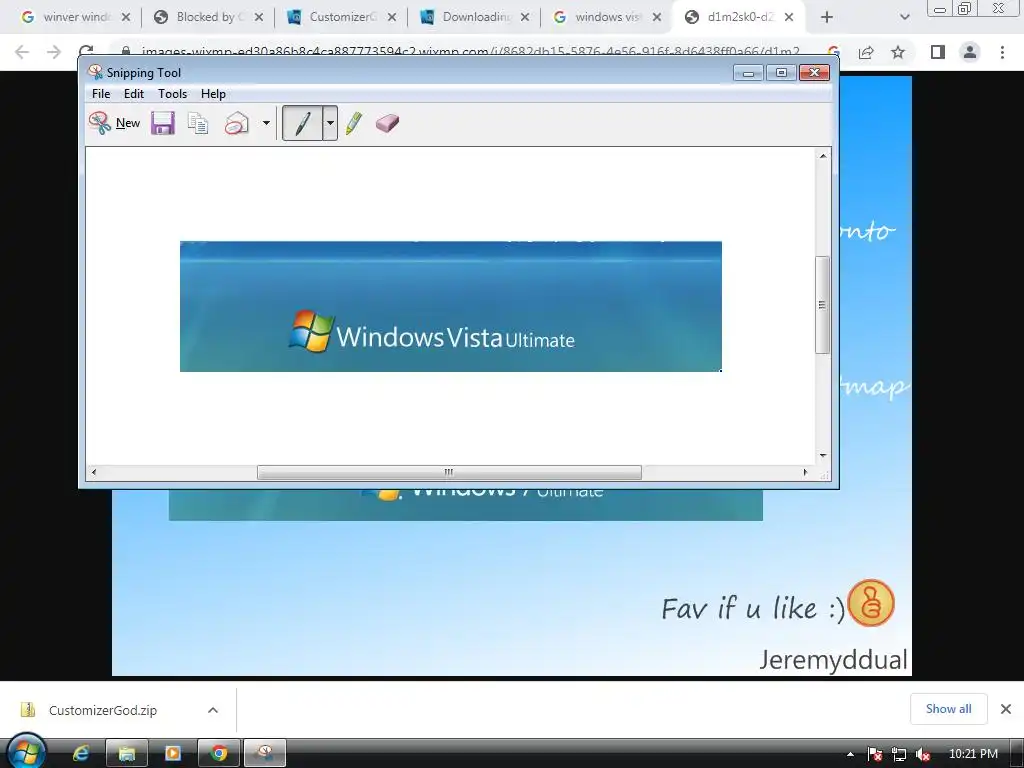Image resolution: width=1024 pixels, height=768 pixels.
Task: Share this page from Chrome's address bar
Action: click(x=867, y=52)
